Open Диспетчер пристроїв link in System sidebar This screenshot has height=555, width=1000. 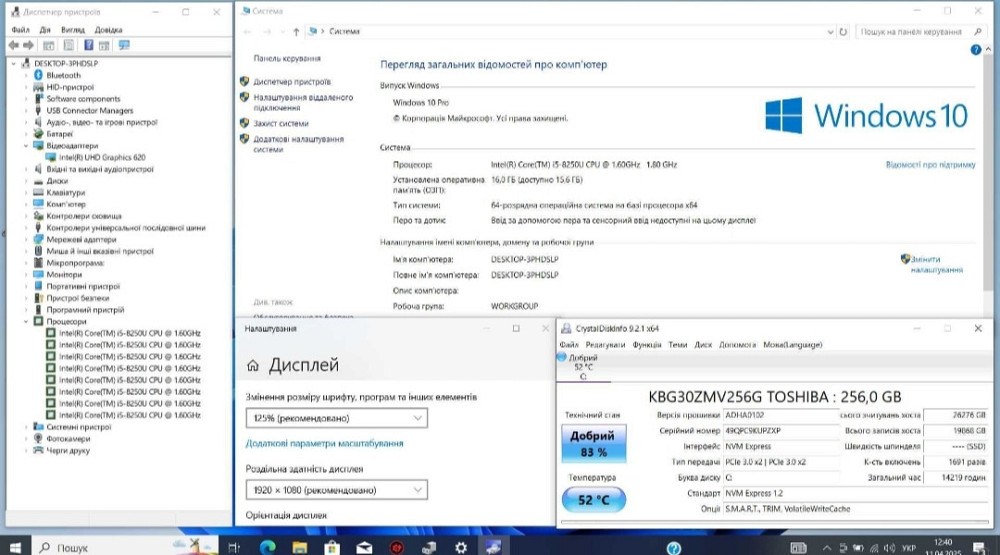point(292,82)
